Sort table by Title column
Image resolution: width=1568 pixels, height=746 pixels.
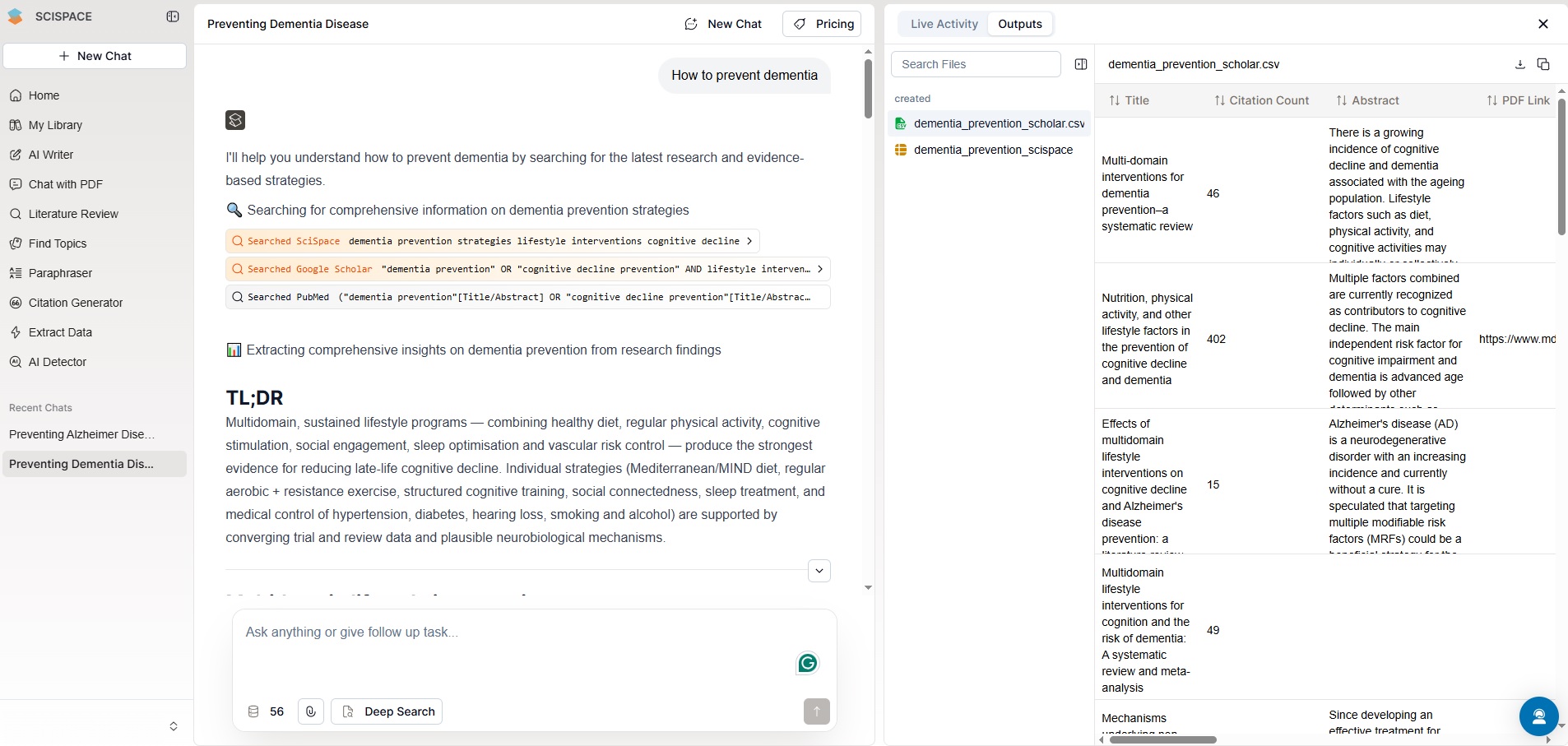[x=1129, y=100]
